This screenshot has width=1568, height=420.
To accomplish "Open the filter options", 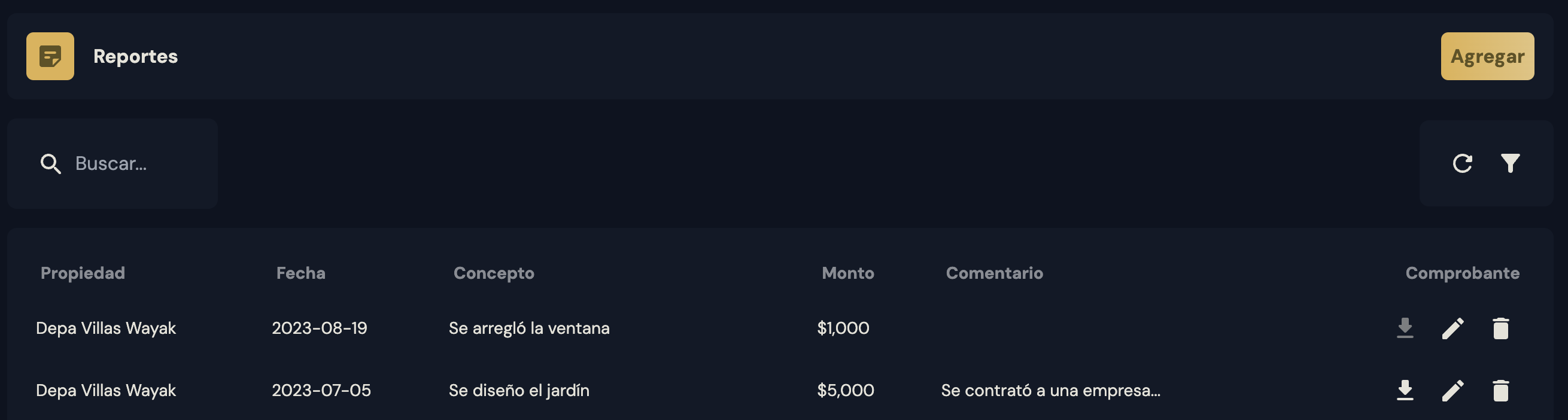I will 1510,163.
